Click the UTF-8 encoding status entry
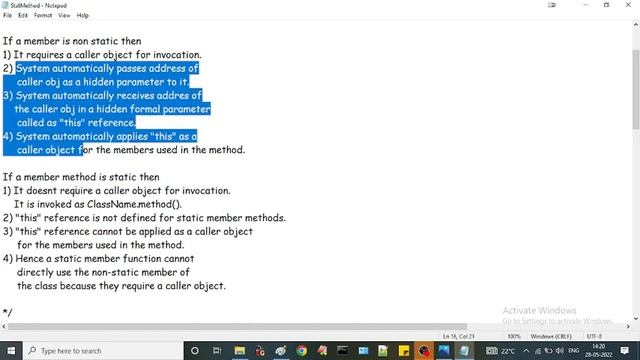Image resolution: width=640 pixels, height=360 pixels. (x=594, y=336)
